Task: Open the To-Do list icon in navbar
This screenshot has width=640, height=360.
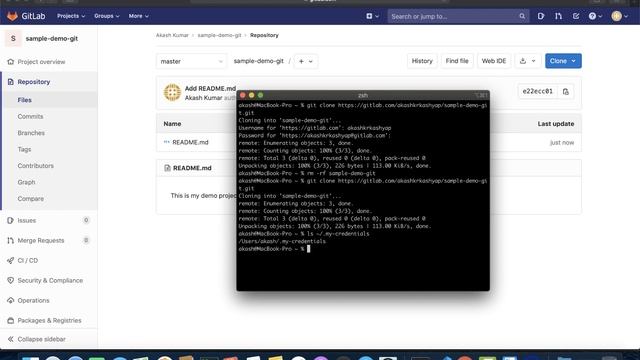Action: pyautogui.click(x=576, y=16)
